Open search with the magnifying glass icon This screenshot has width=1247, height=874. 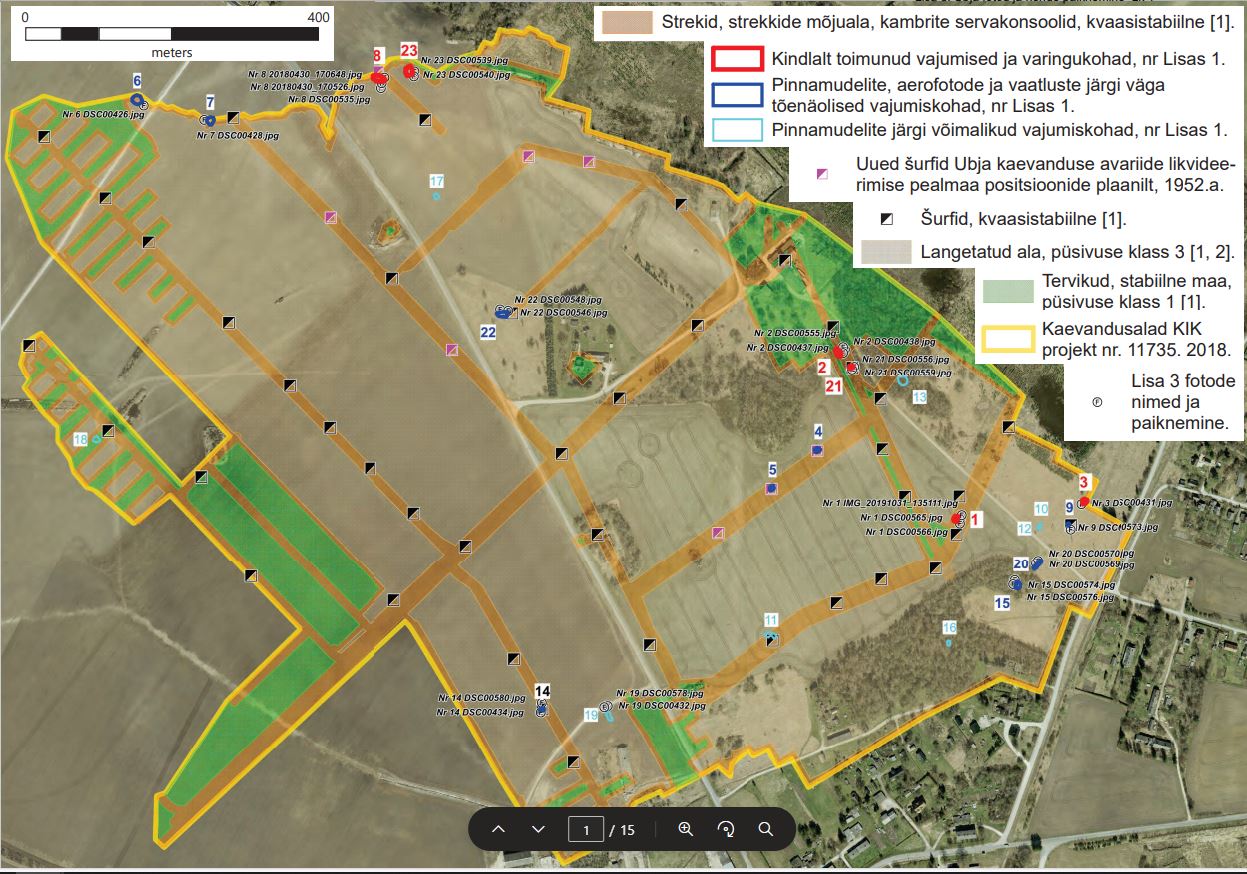point(766,829)
